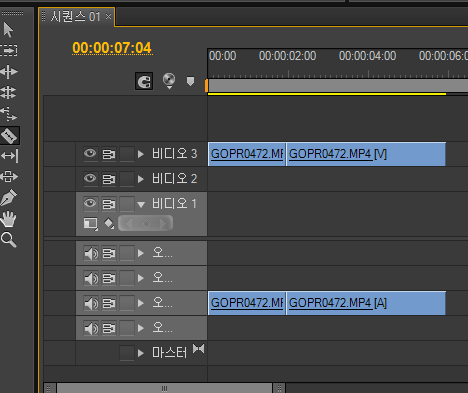Collapse the 비디오 1 track
The image size is (468, 393).
141,204
